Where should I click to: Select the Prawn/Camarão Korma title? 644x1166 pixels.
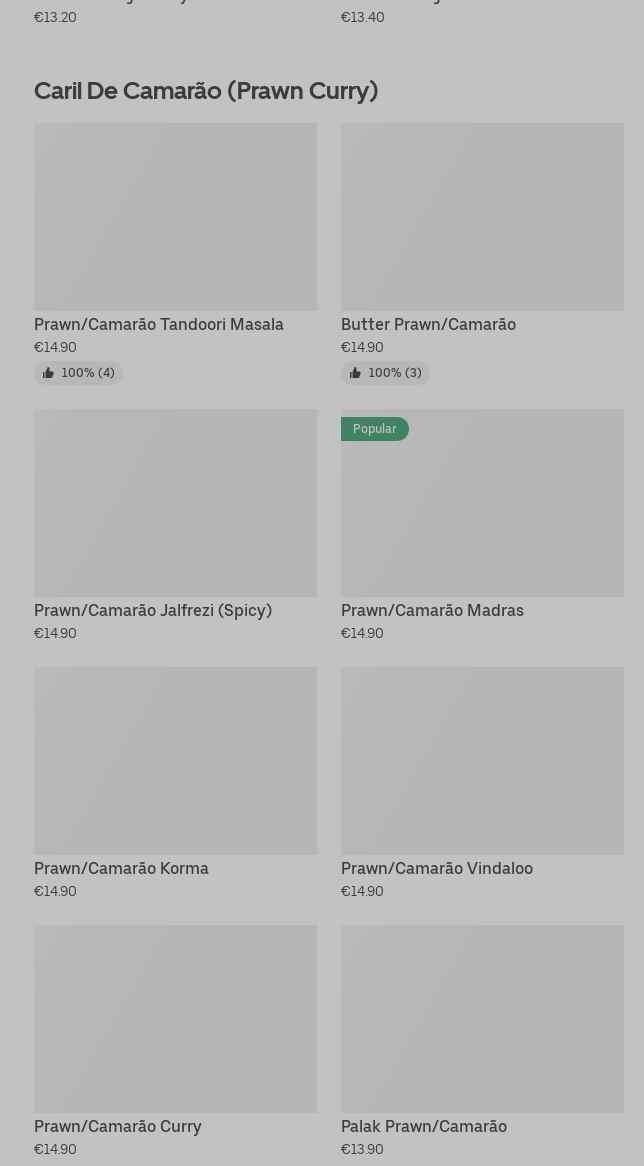pyautogui.click(x=121, y=869)
